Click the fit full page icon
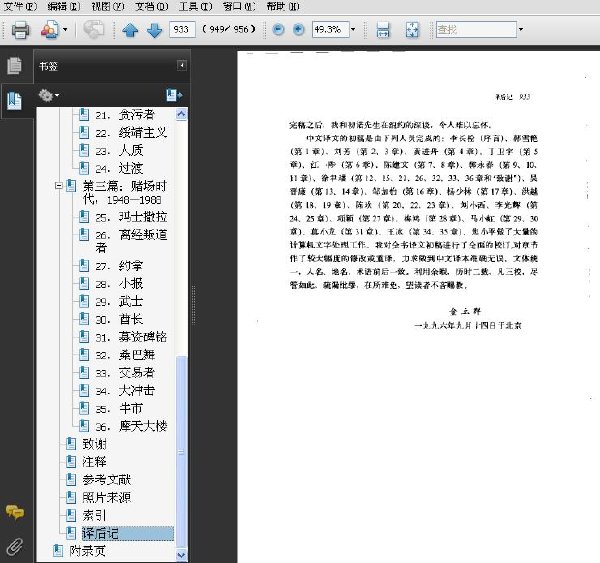This screenshot has width=600, height=563. click(412, 30)
